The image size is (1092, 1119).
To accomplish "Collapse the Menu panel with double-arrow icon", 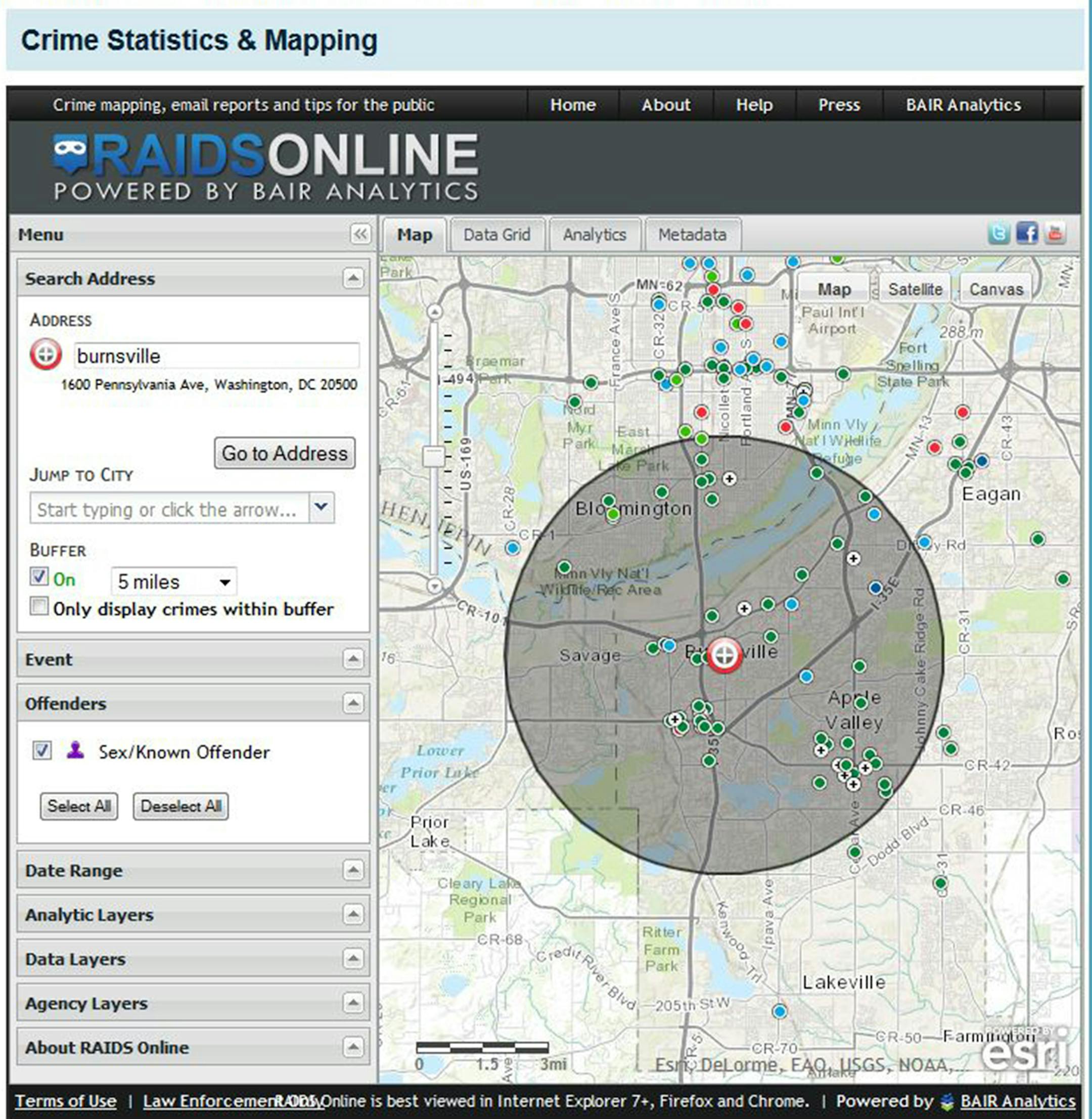I will (360, 234).
